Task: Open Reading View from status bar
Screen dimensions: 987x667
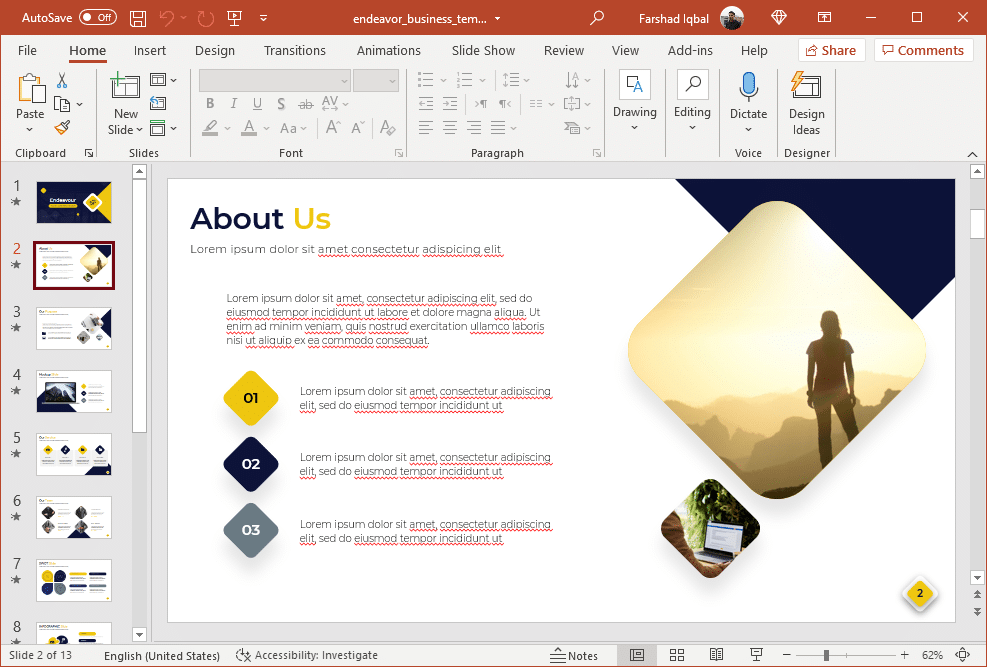Action: [716, 655]
